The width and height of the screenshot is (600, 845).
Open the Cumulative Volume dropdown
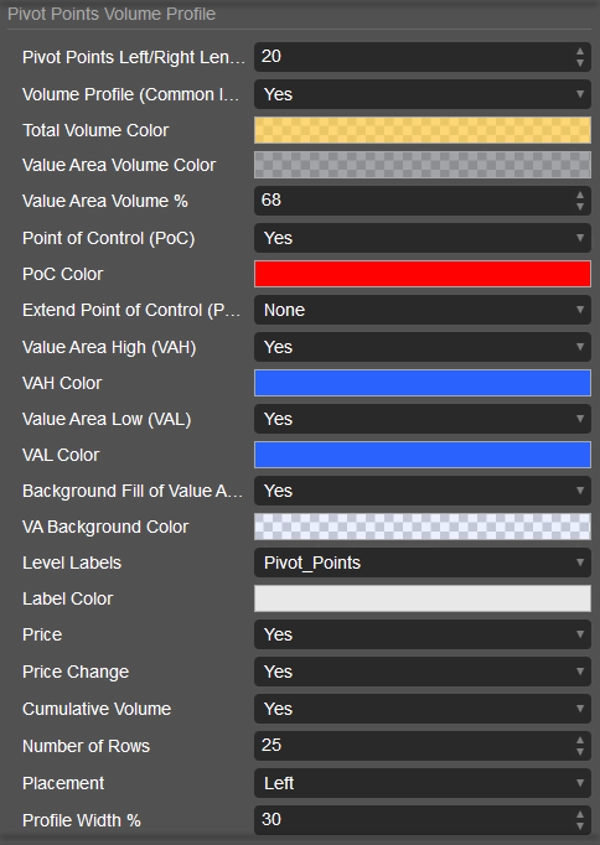pyautogui.click(x=422, y=709)
